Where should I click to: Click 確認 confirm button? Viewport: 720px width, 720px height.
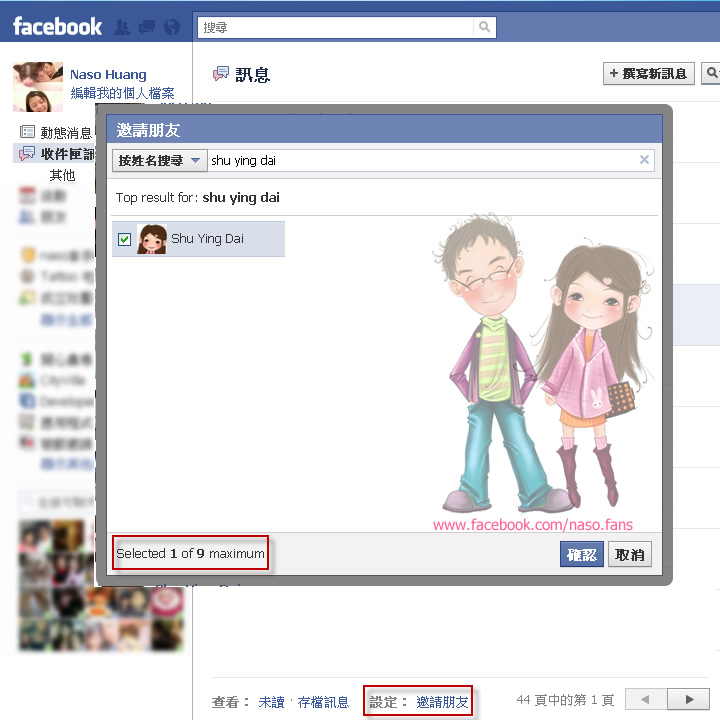tap(581, 555)
